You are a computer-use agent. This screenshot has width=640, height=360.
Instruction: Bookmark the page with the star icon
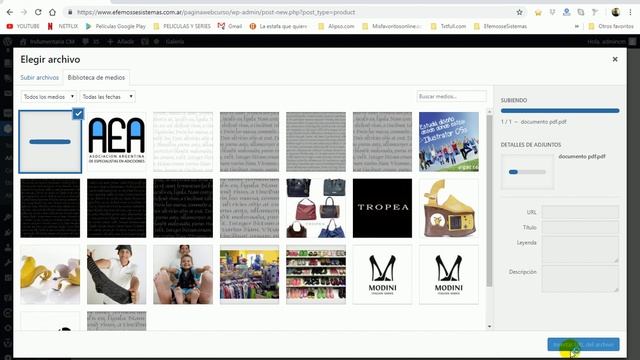519,12
